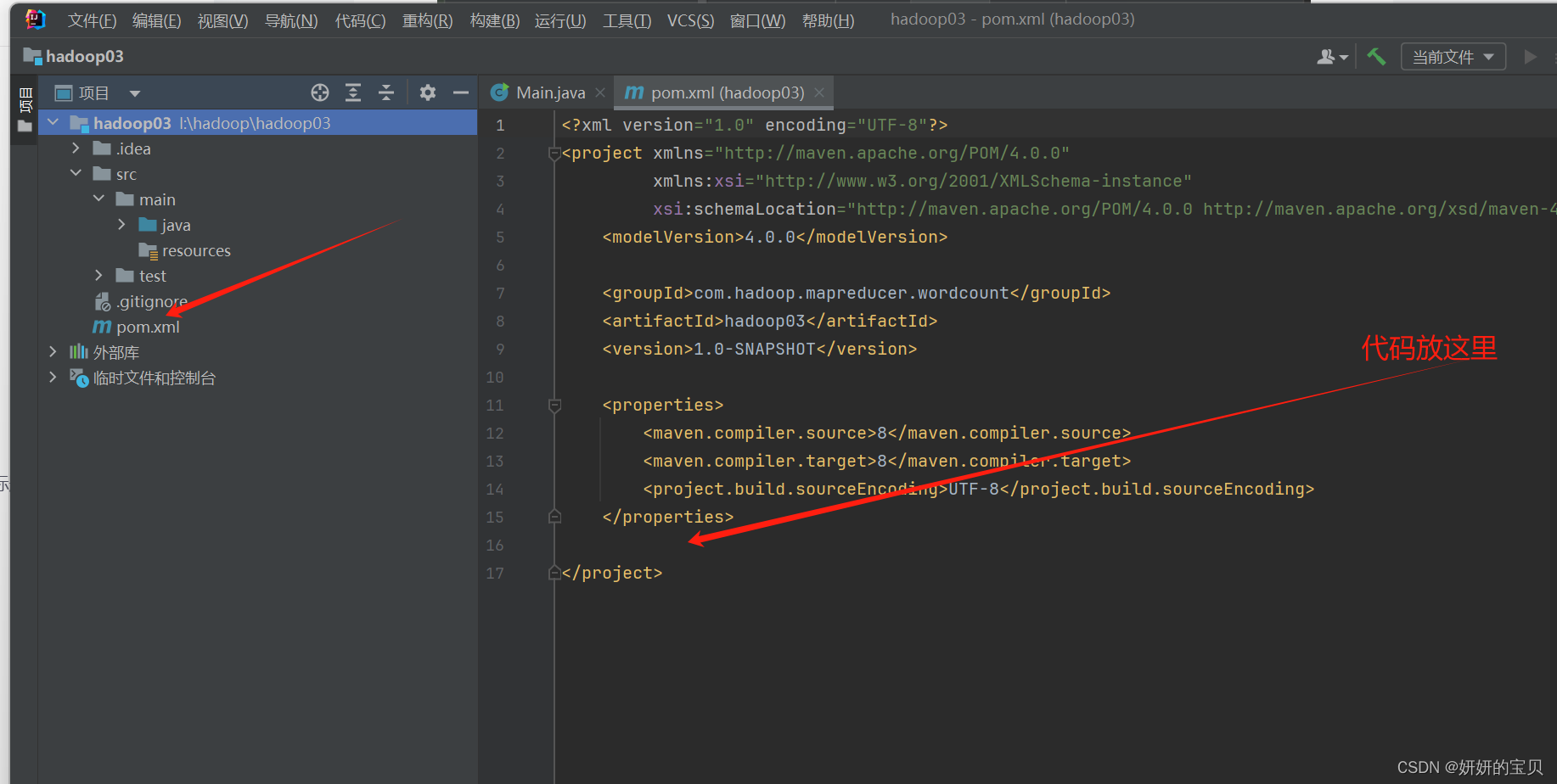This screenshot has width=1557, height=784.
Task: Open the user account icon menu
Action: coord(1330,57)
